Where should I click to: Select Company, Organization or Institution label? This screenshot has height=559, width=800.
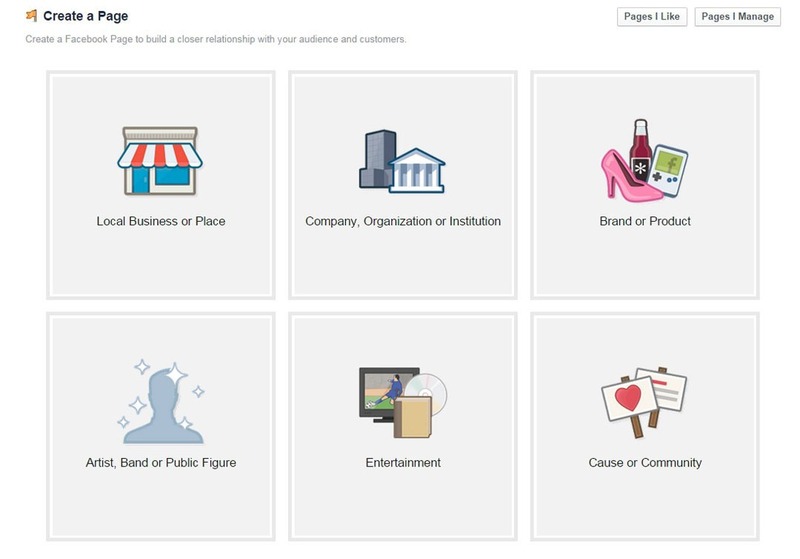[x=402, y=221]
